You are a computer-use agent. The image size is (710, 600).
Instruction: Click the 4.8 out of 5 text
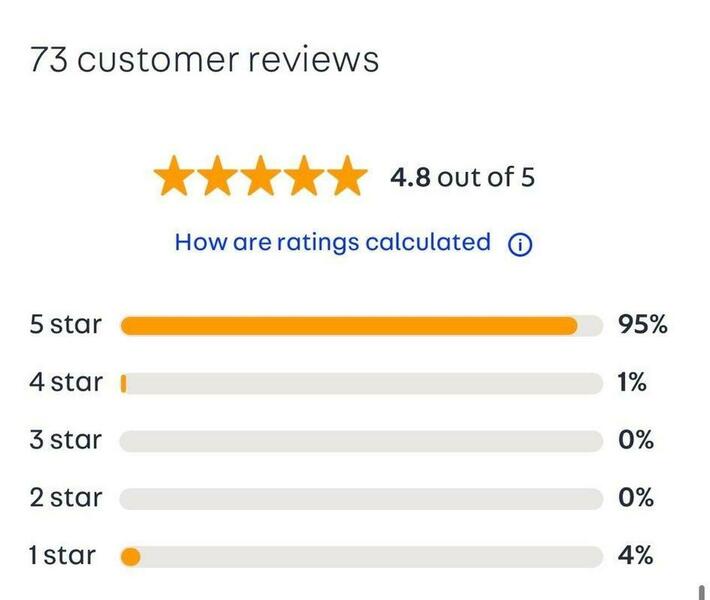[462, 177]
